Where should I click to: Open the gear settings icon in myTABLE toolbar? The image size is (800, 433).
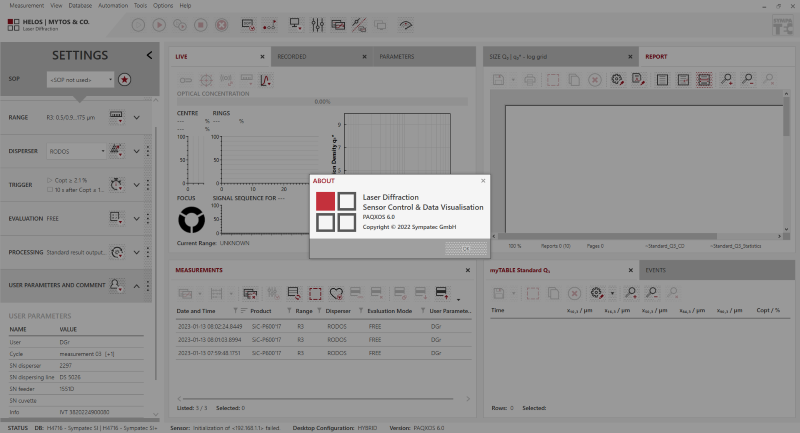point(596,293)
